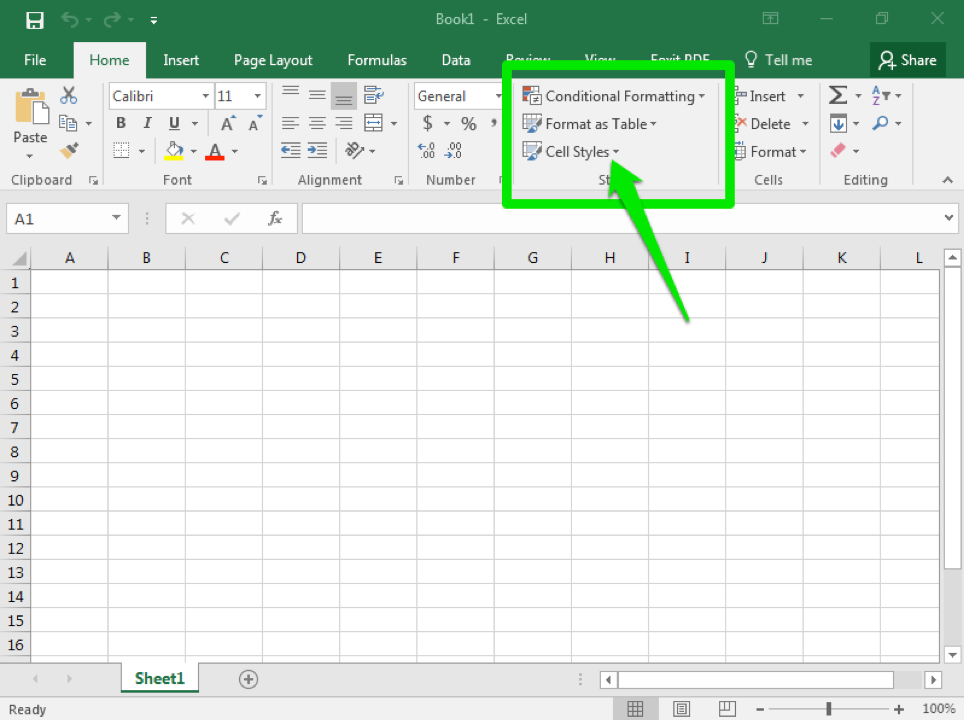Open Insert cells button
This screenshot has width=964, height=720.
(x=767, y=96)
